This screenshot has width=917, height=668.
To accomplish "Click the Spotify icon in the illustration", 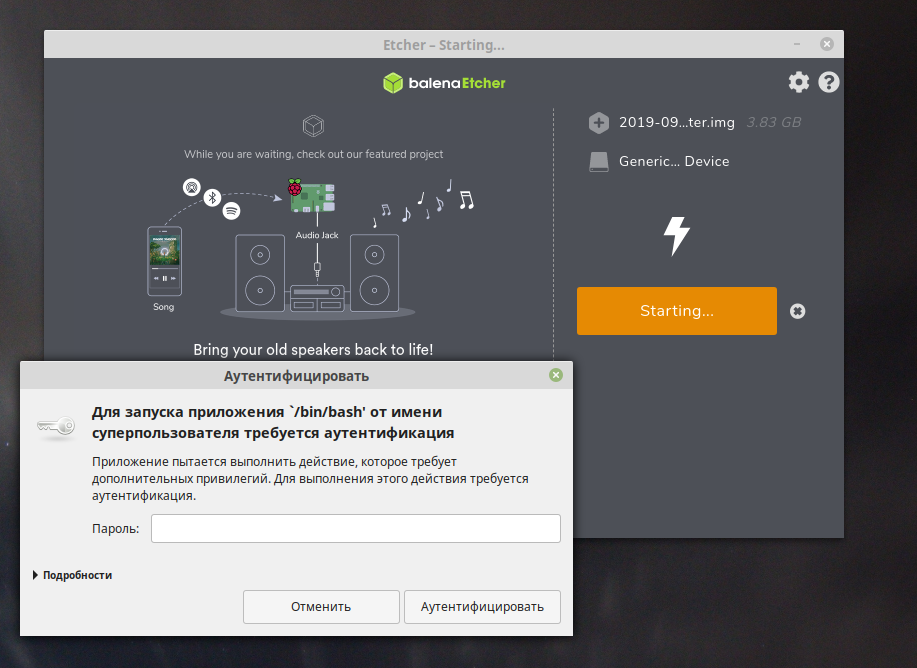I will tap(232, 211).
